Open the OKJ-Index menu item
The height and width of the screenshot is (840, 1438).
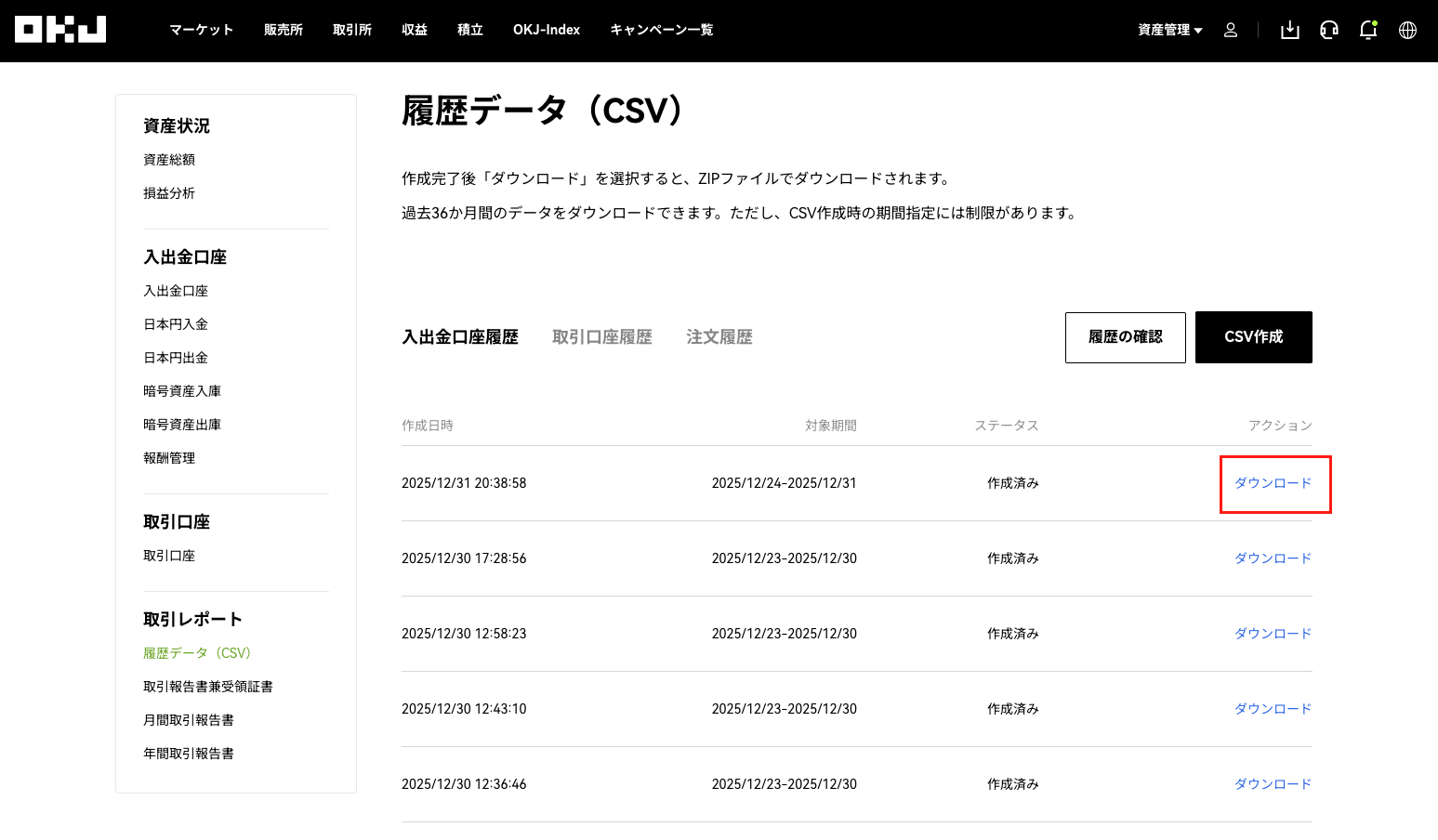[x=546, y=30]
